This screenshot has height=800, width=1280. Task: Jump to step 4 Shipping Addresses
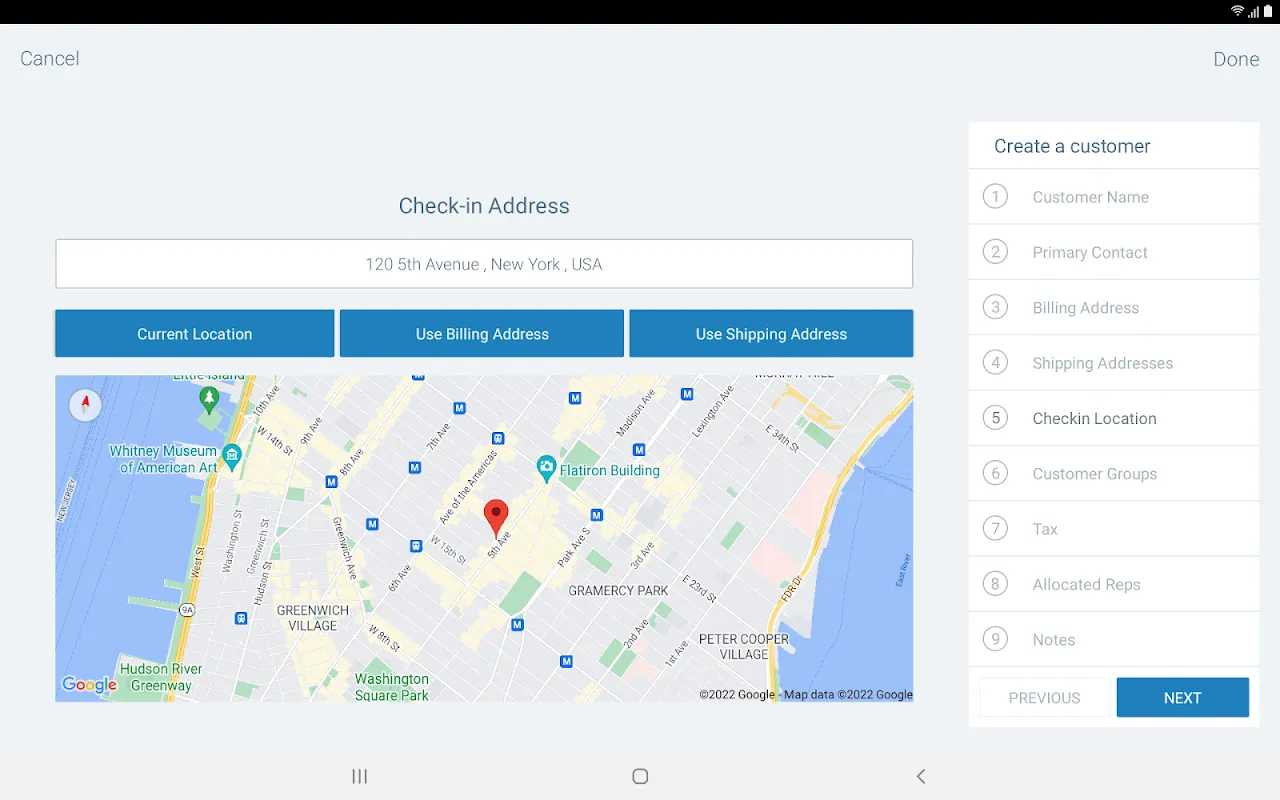(1114, 363)
